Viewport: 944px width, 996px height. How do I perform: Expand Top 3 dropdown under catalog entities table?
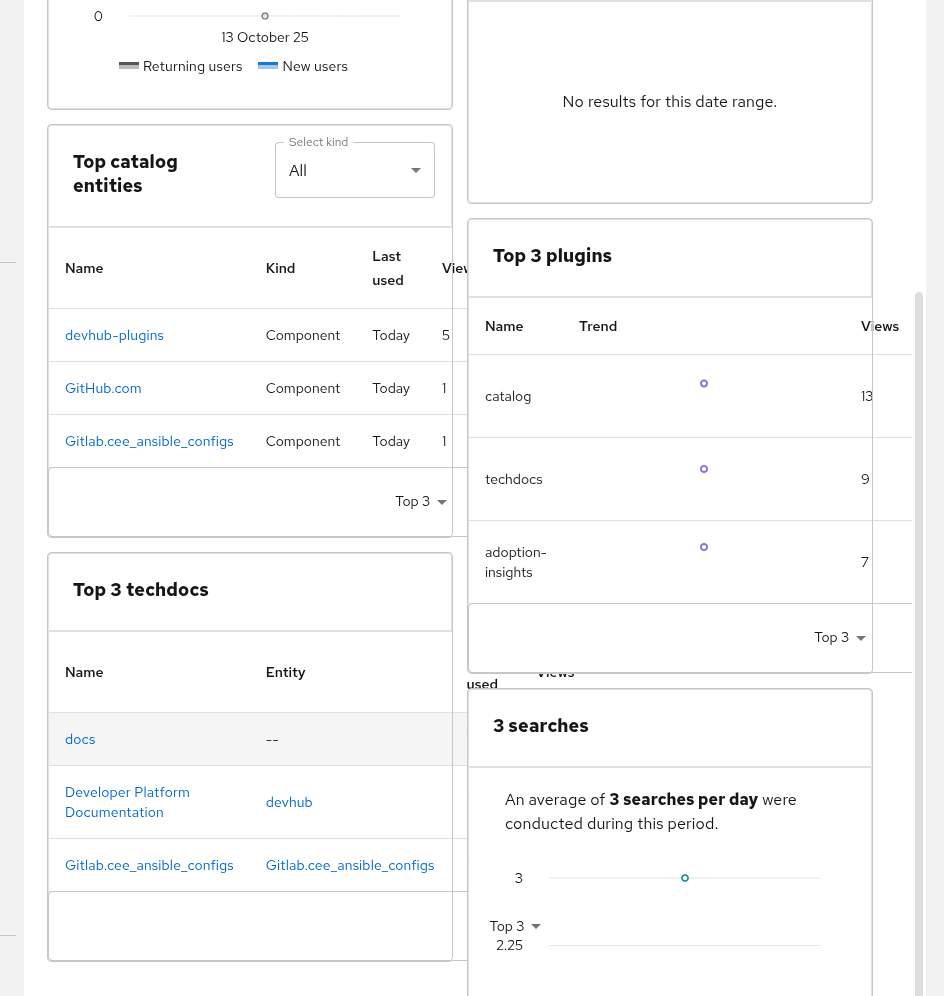pyautogui.click(x=420, y=502)
